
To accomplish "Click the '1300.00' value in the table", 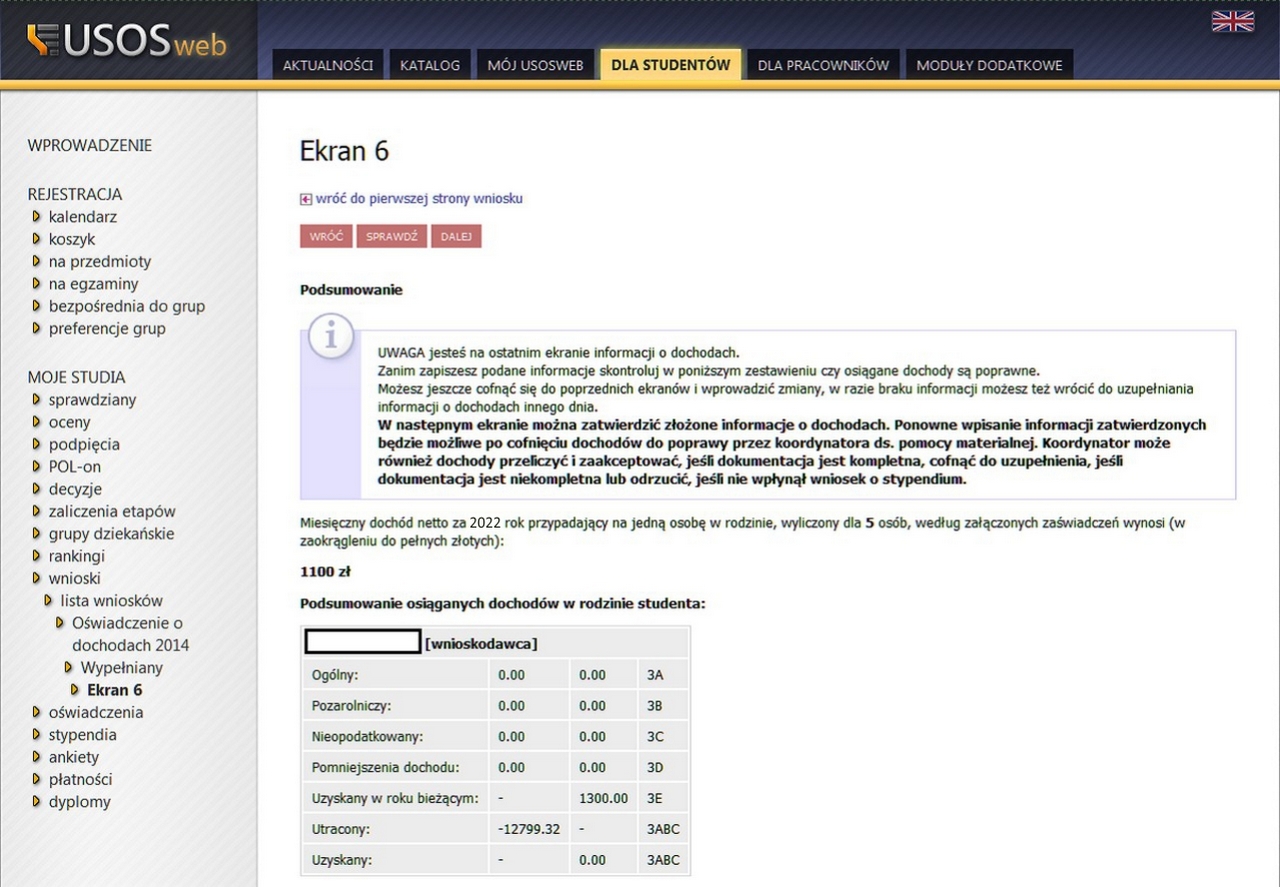I will coord(604,799).
